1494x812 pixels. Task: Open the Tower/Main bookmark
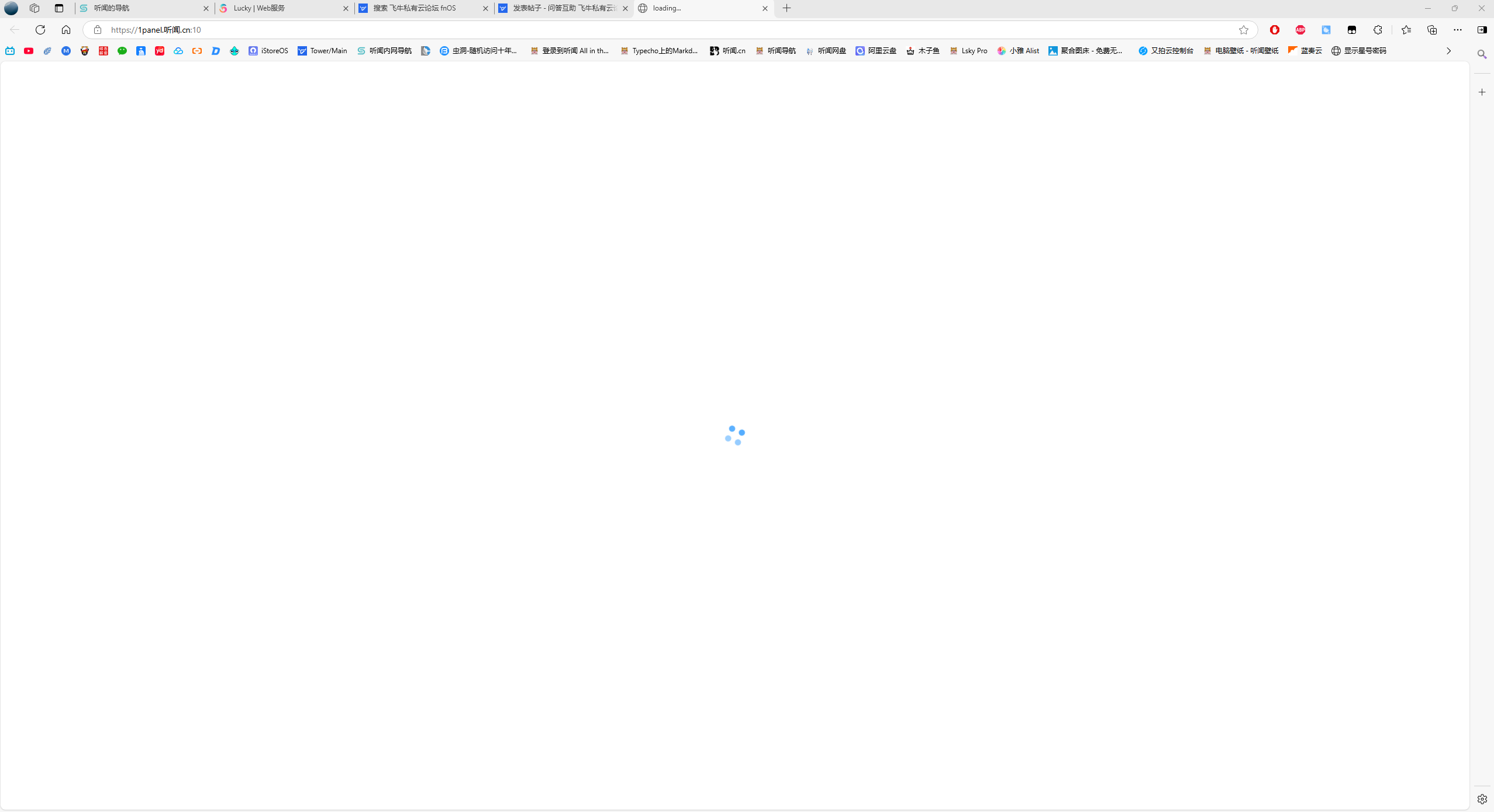click(x=322, y=51)
